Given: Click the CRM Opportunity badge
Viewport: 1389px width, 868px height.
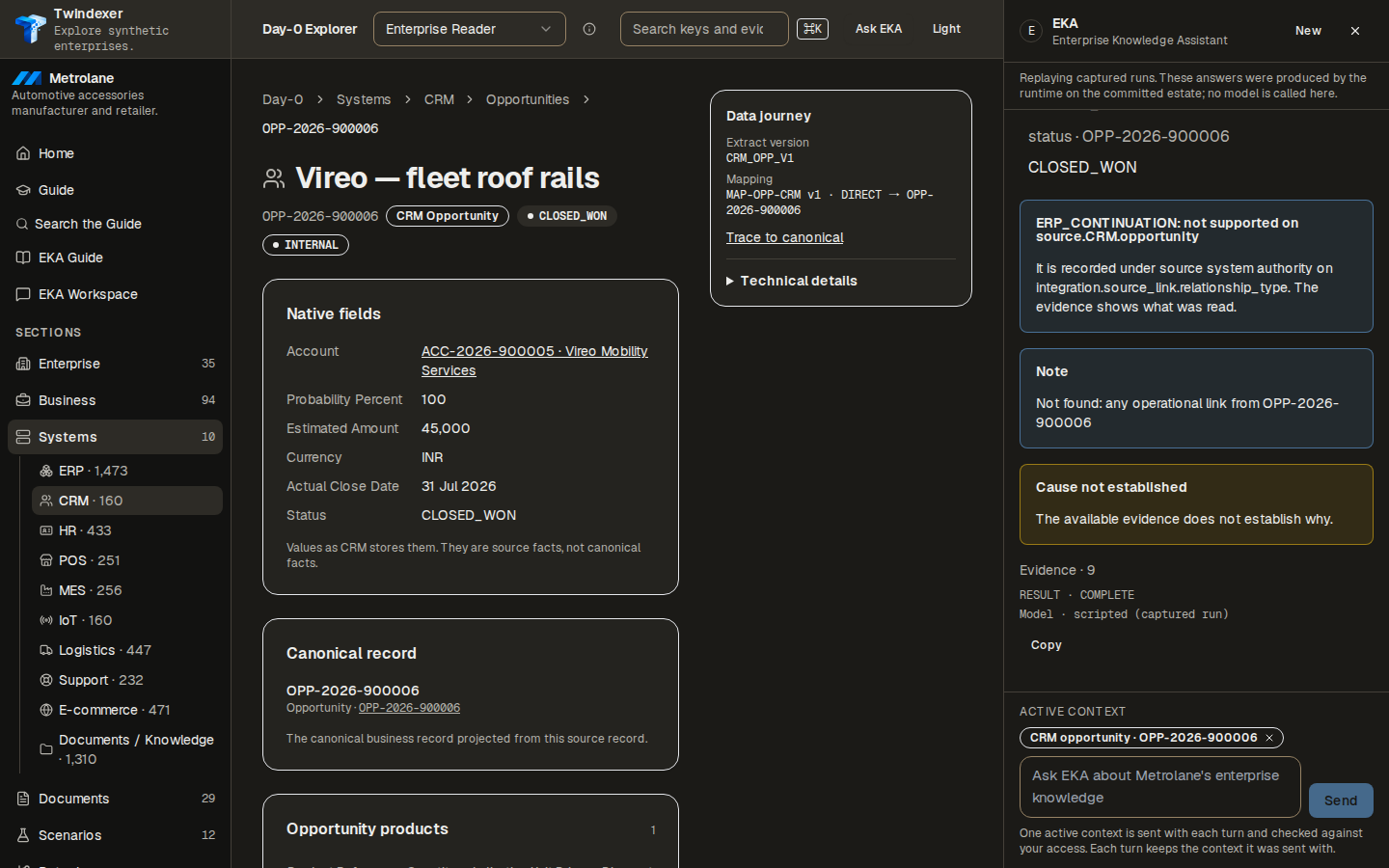Looking at the screenshot, I should pos(448,216).
